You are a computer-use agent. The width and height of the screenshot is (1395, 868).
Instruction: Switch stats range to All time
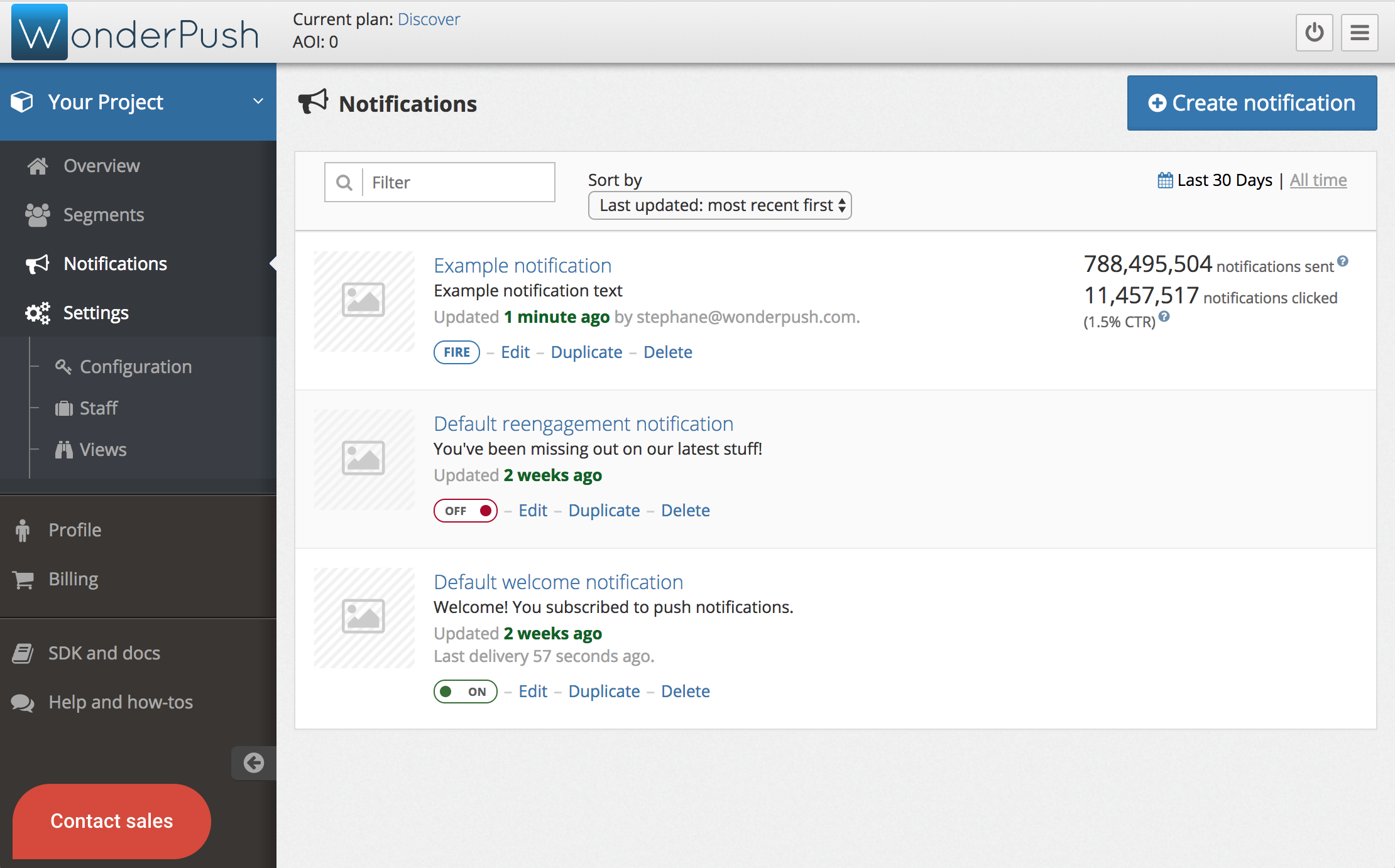tap(1318, 180)
